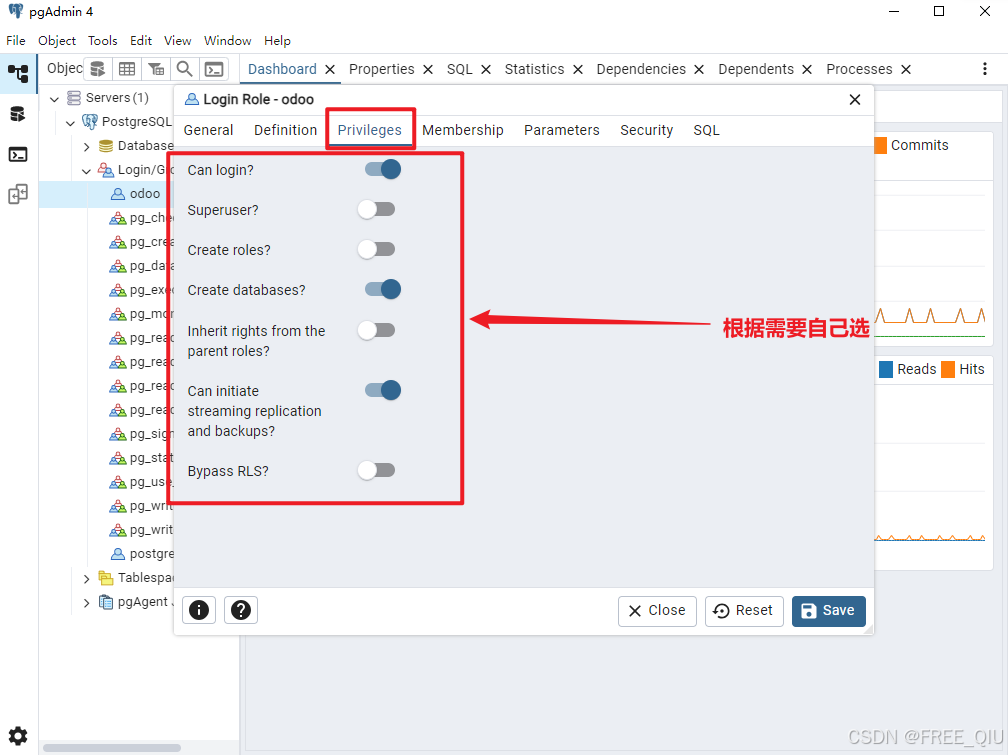This screenshot has width=1008, height=755.
Task: Switch to the dialog's SQL tab
Action: 706,130
